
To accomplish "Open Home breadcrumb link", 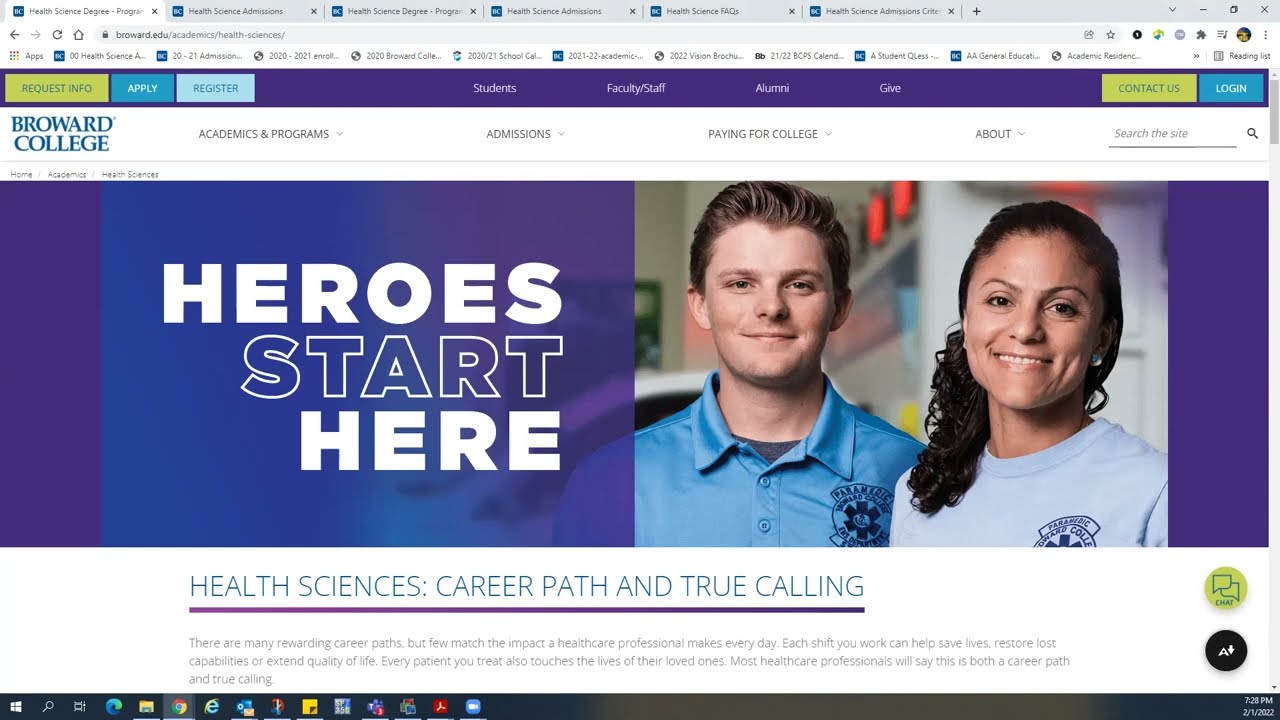I will coord(21,175).
